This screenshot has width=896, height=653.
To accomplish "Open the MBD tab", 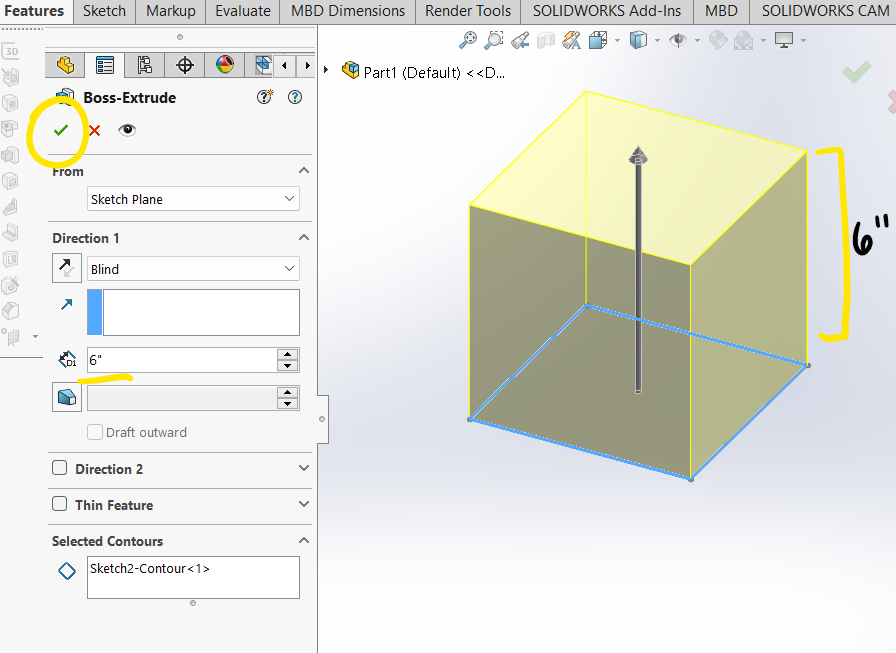I will click(x=721, y=11).
